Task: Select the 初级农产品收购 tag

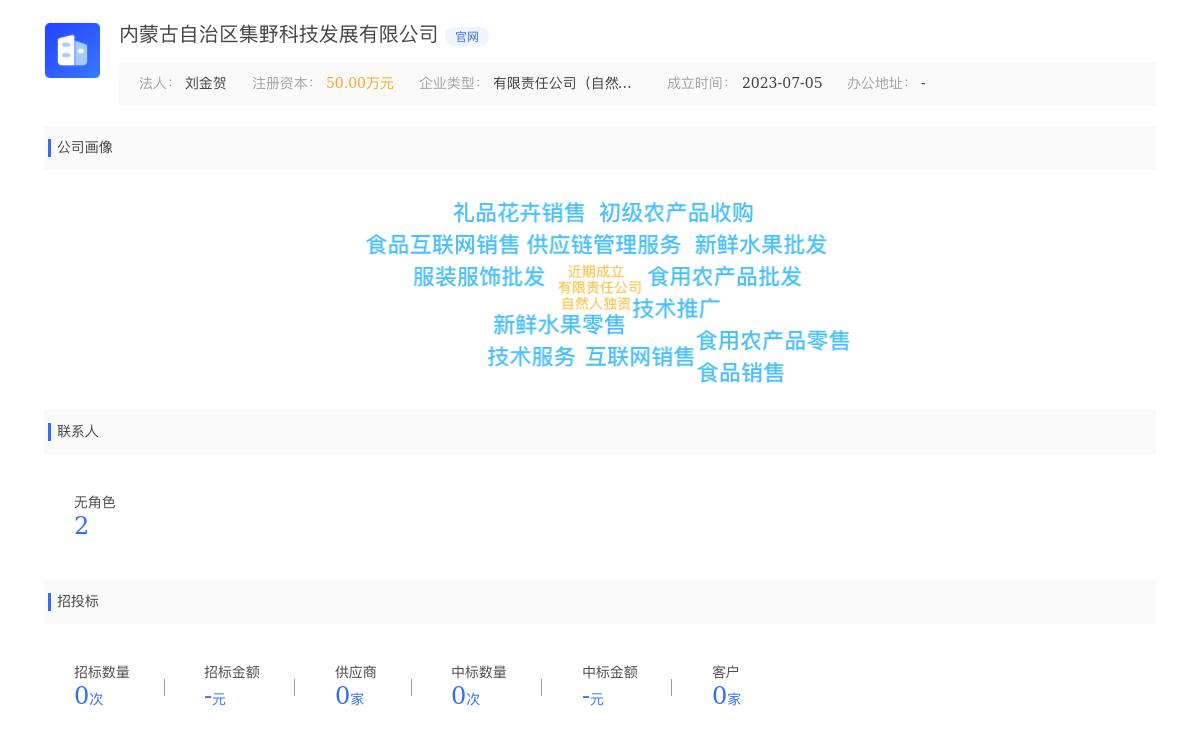Action: (x=676, y=213)
